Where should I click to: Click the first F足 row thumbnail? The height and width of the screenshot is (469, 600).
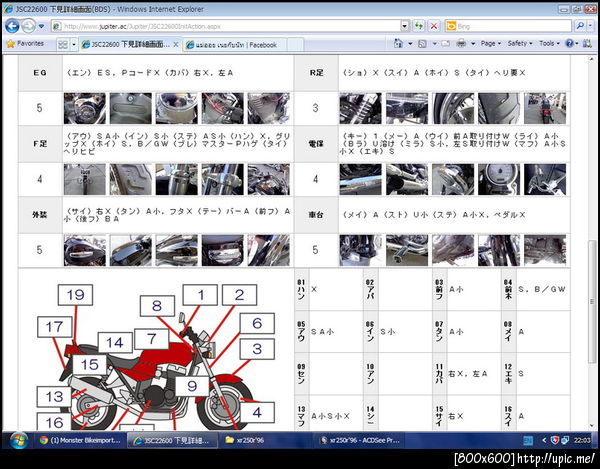(x=85, y=179)
